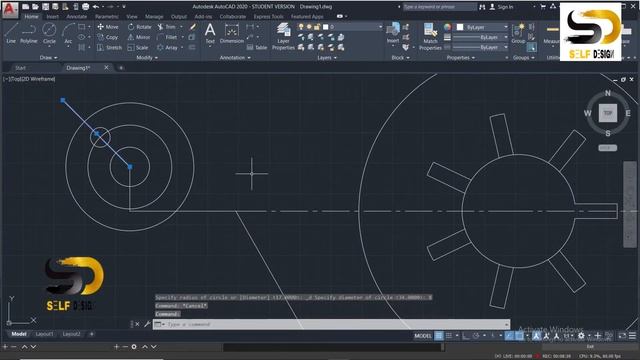Toggle clean screen icon in status bar
This screenshot has height=360, width=640.
[622, 336]
